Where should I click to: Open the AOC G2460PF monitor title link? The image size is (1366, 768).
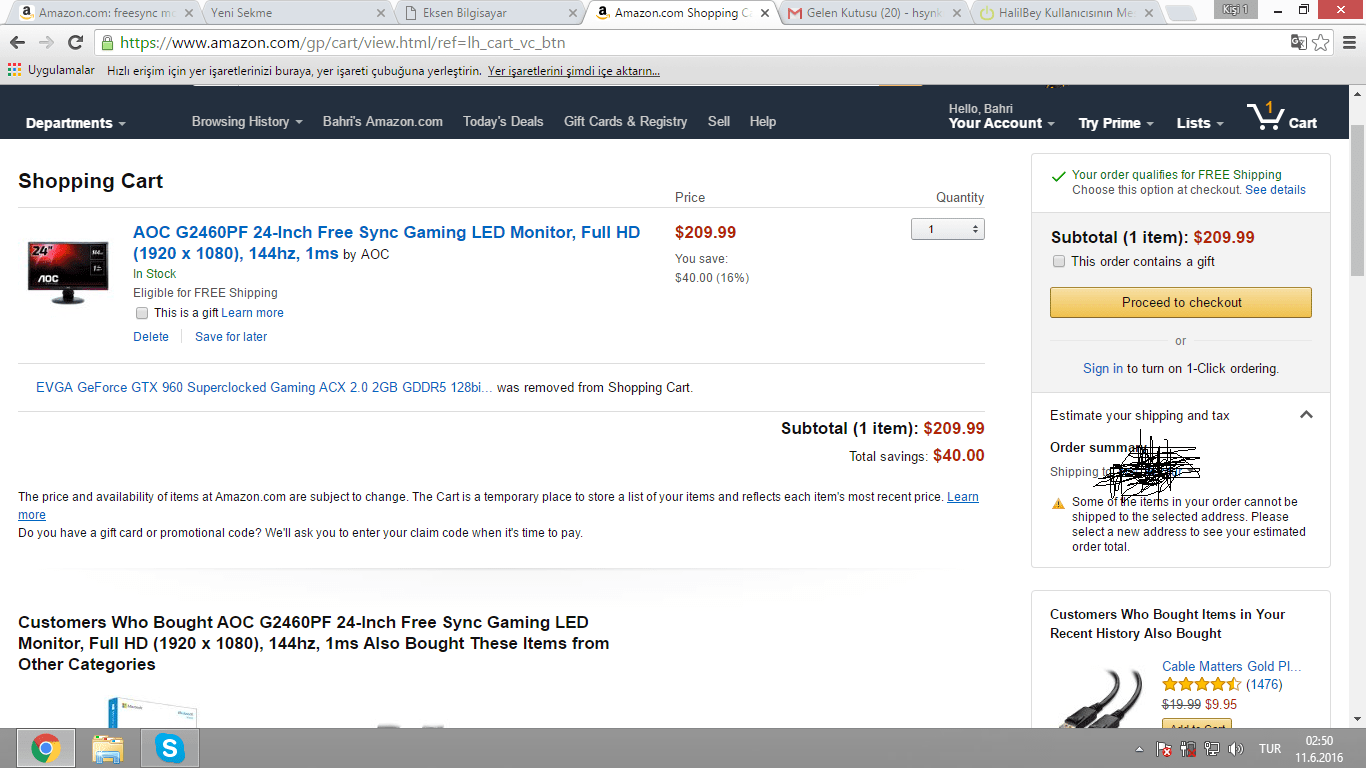tap(387, 243)
